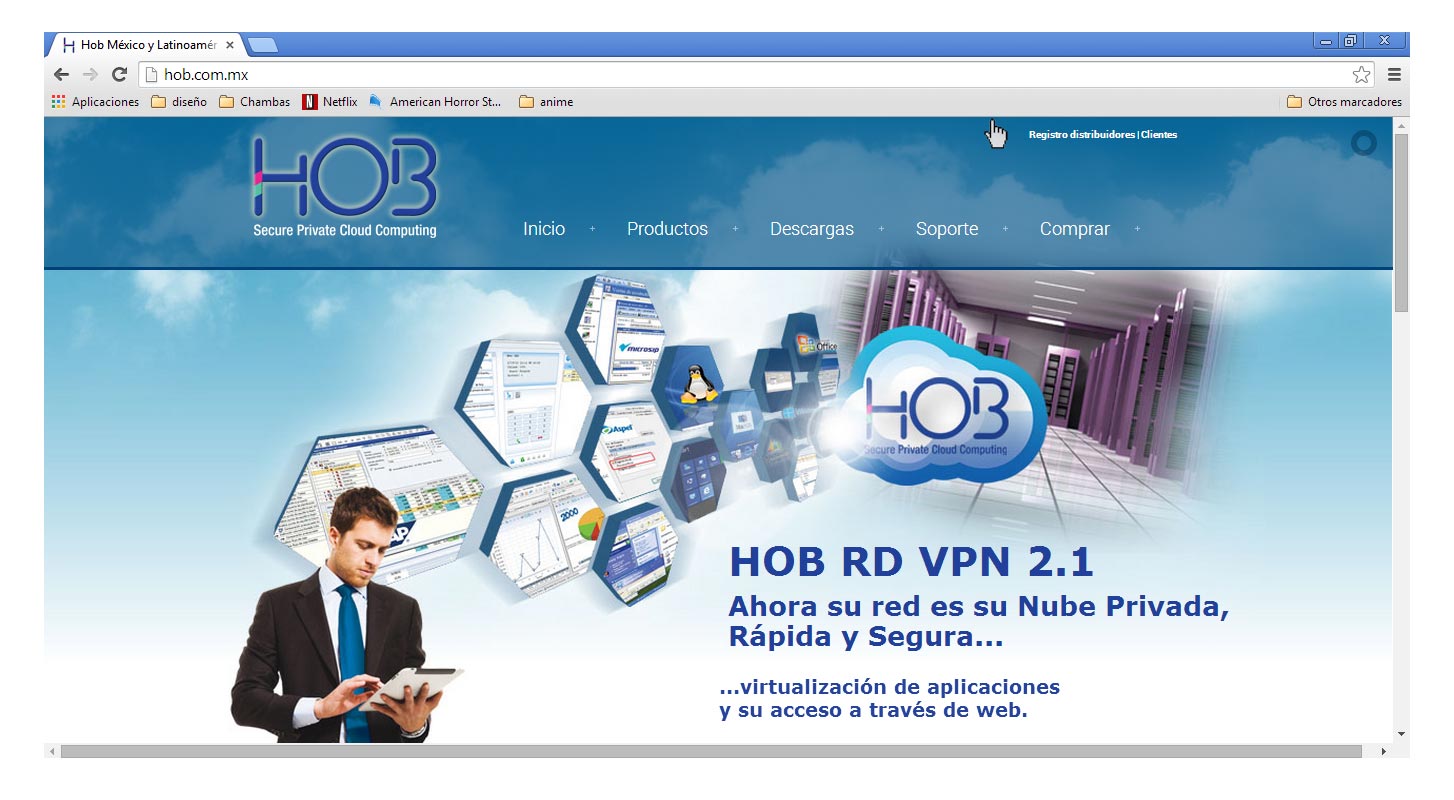This screenshot has height=800, width=1454.
Task: Open the anime bookmarks folder icon
Action: [x=527, y=101]
